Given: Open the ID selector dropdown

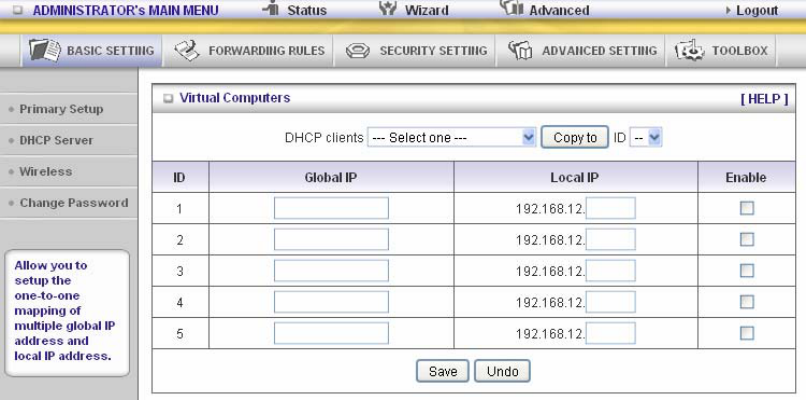Looking at the screenshot, I should (x=646, y=137).
